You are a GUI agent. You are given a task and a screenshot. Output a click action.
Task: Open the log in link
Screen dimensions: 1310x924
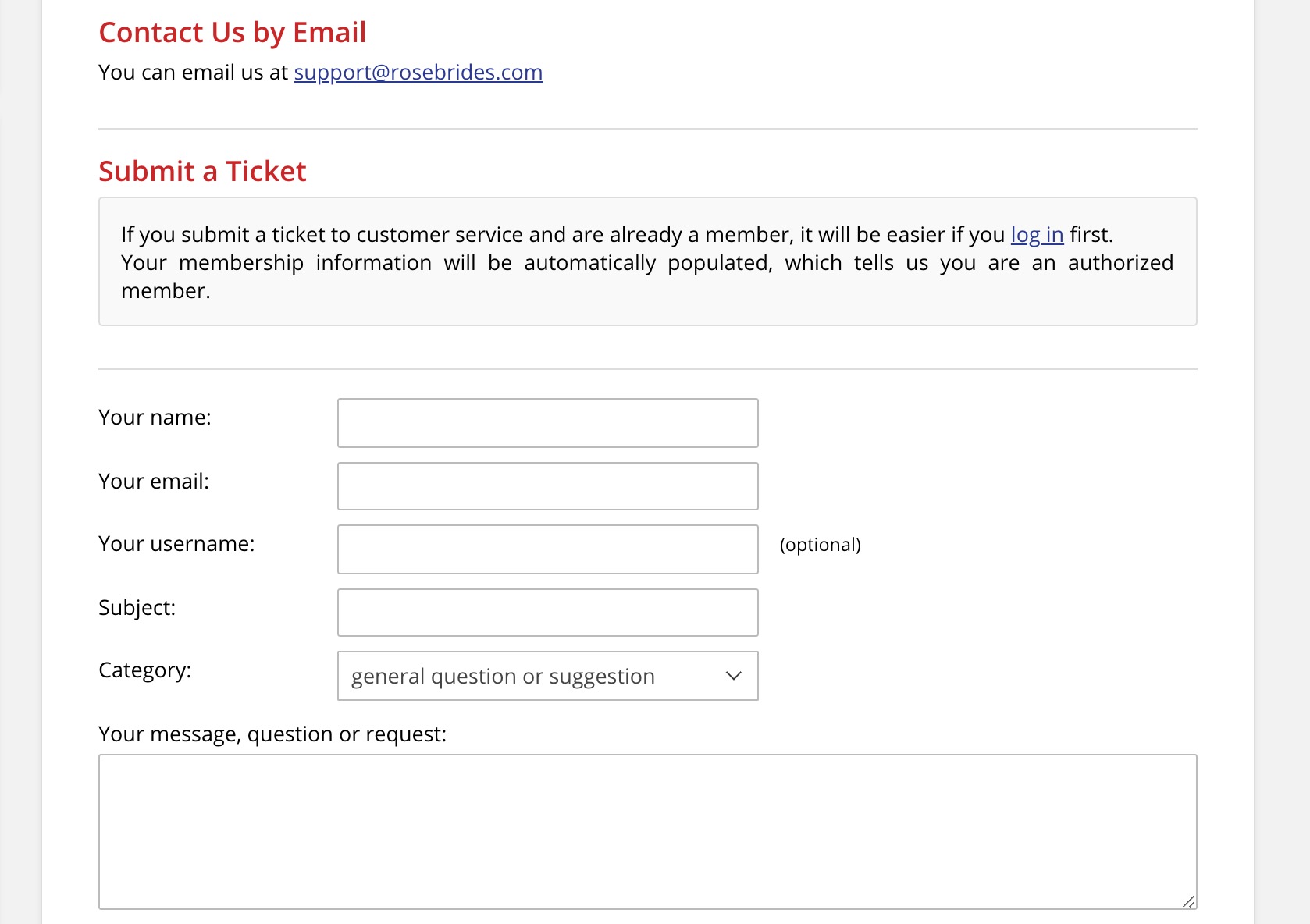click(x=1037, y=235)
